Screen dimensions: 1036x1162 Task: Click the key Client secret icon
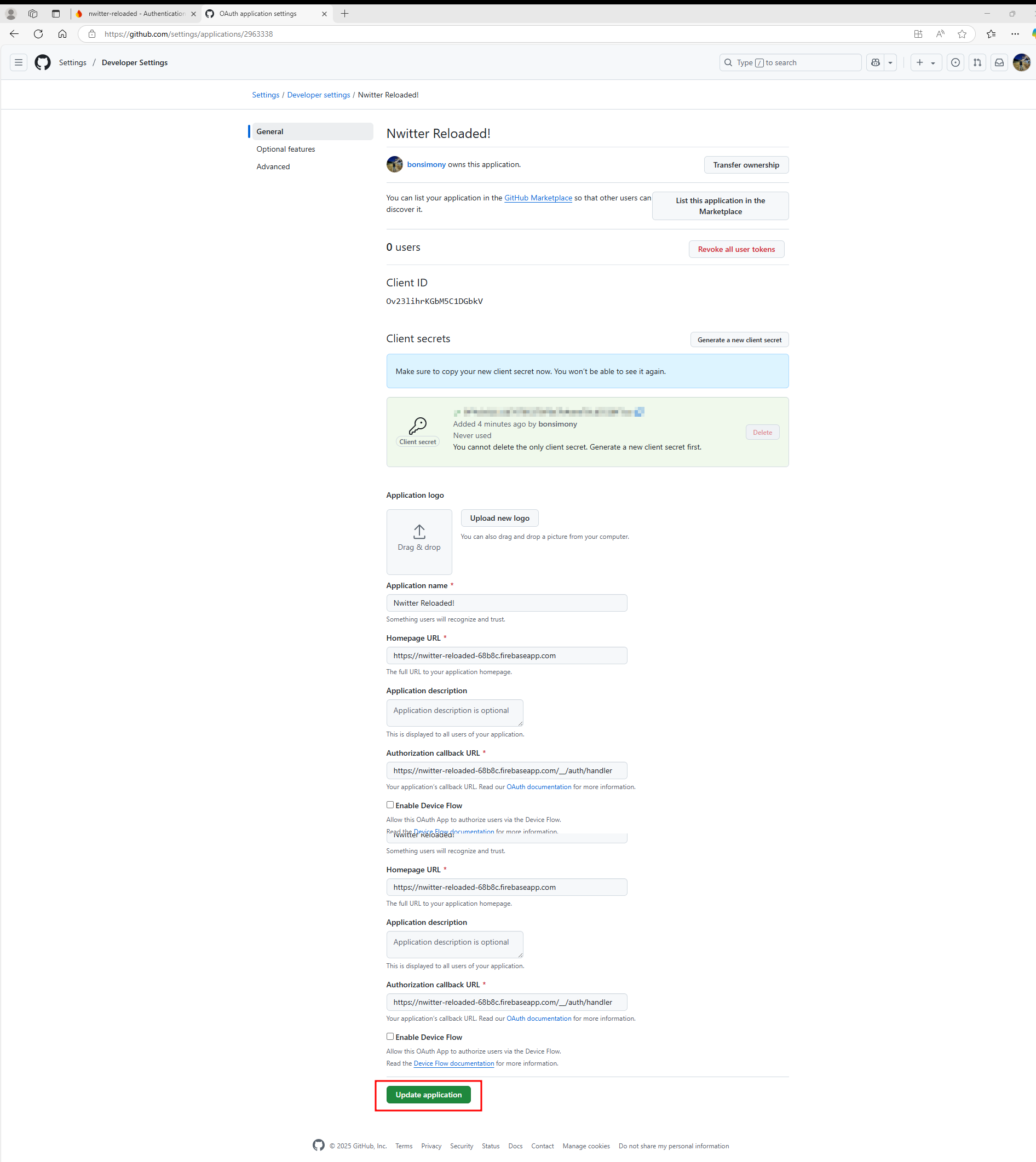pyautogui.click(x=418, y=425)
